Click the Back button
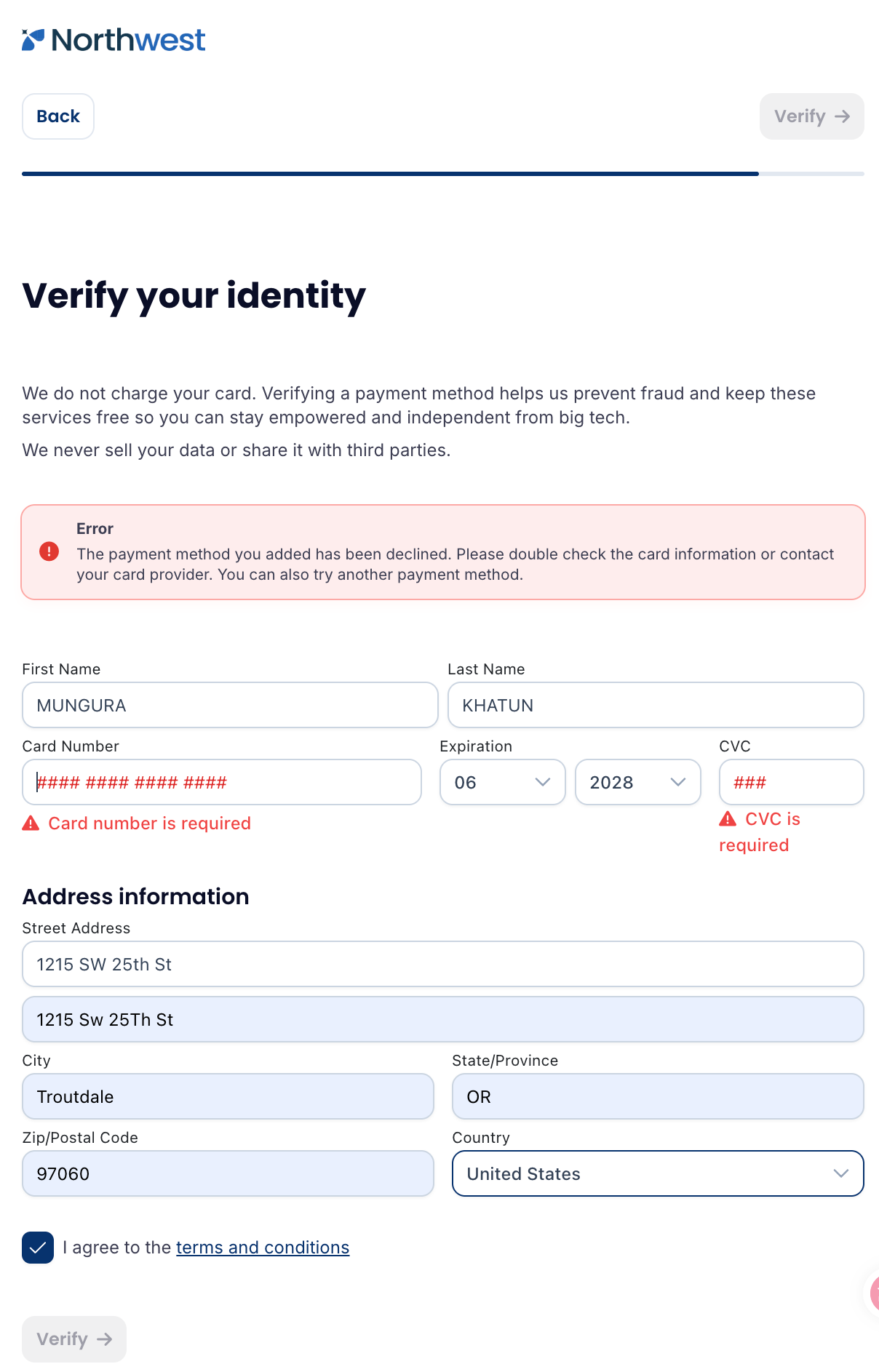 click(58, 116)
